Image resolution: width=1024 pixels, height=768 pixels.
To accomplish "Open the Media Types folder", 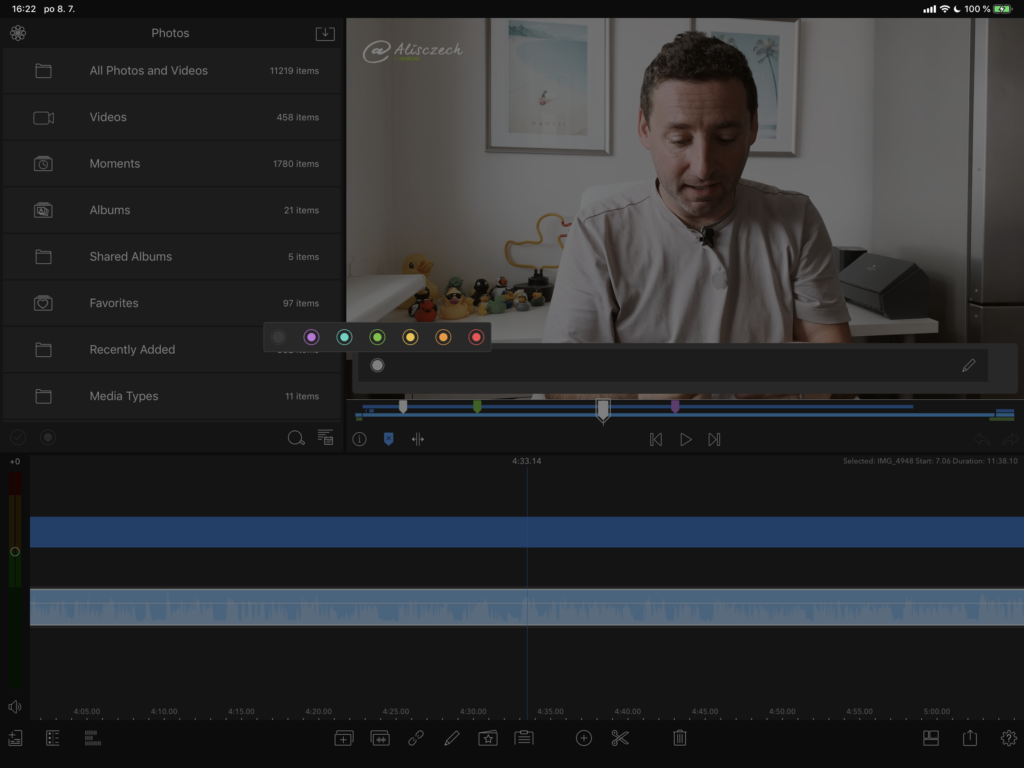I will (172, 396).
